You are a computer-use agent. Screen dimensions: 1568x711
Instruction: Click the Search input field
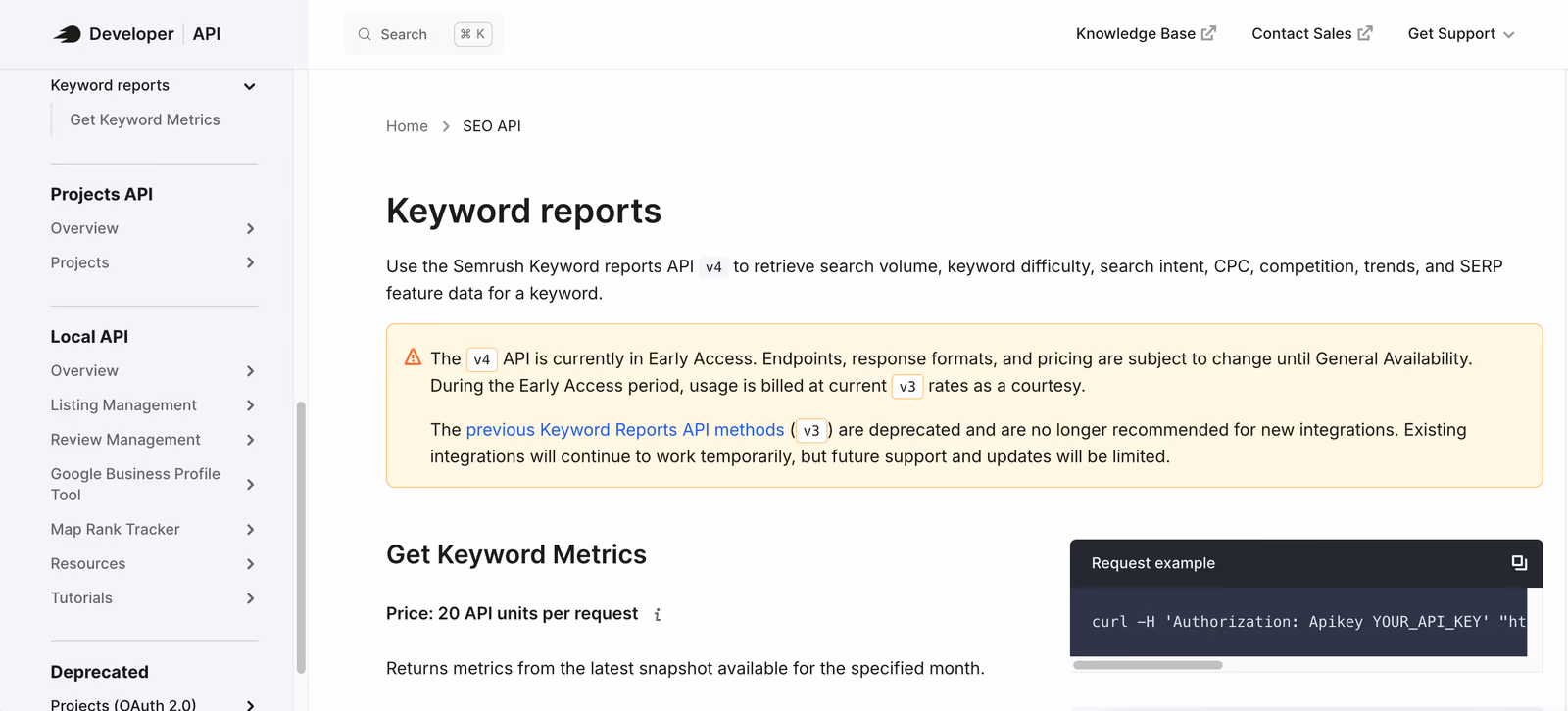[x=423, y=34]
